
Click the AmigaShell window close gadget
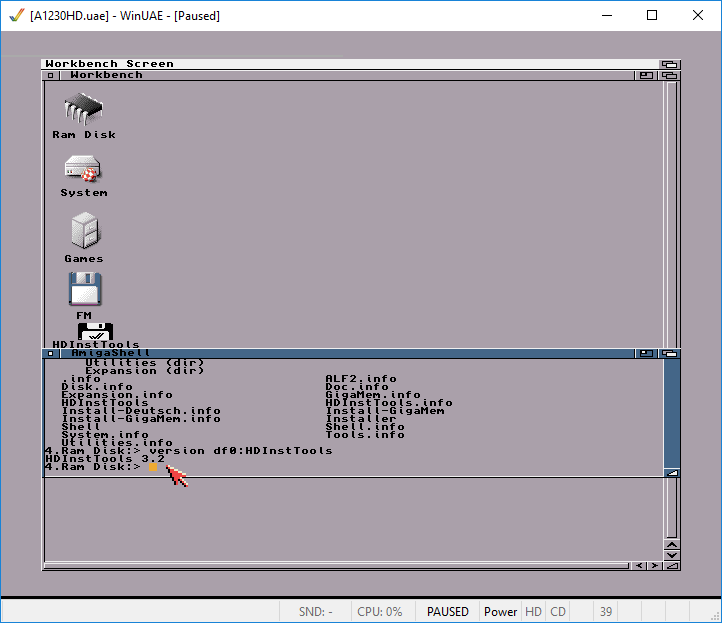[51, 353]
